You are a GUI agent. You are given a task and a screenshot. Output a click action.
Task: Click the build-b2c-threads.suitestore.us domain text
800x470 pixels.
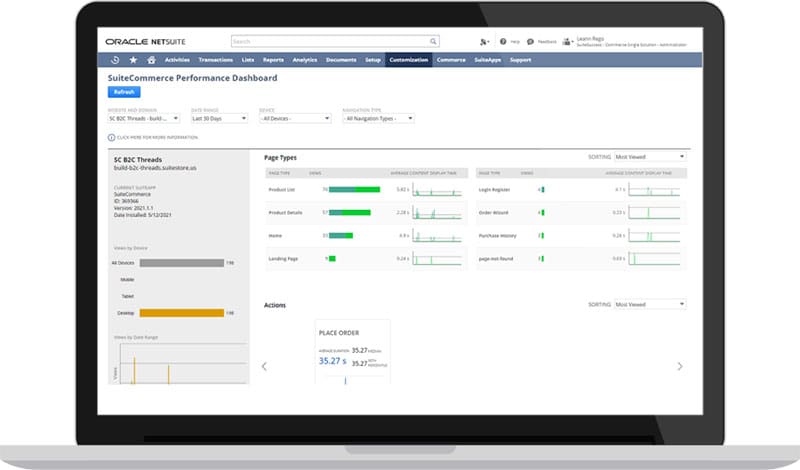coord(155,168)
